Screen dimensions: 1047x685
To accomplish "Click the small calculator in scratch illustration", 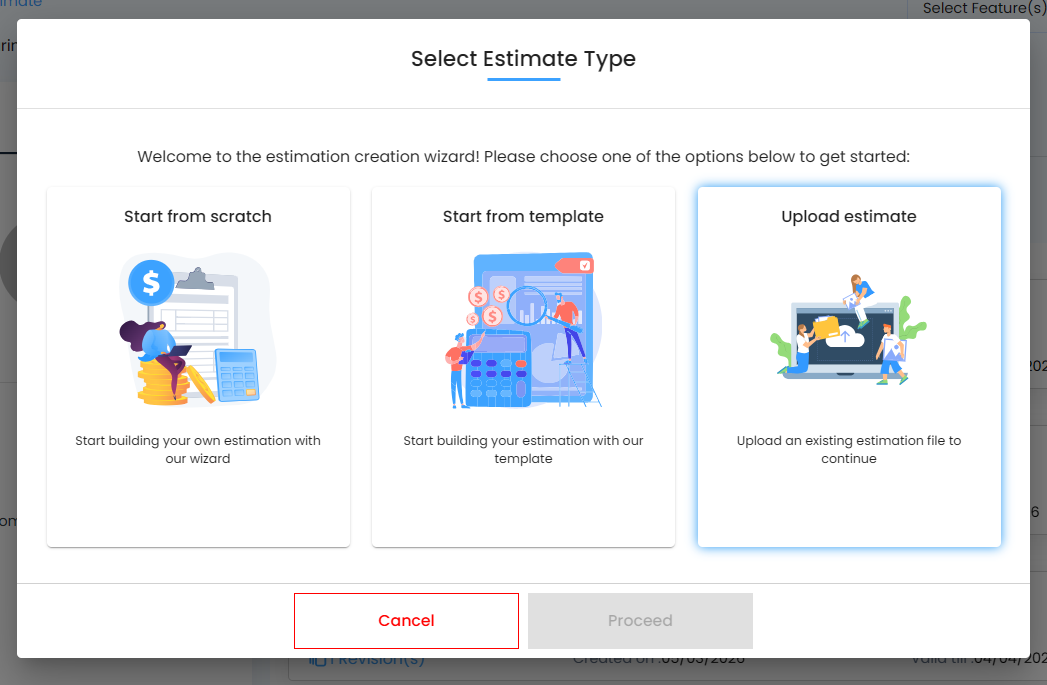I will coord(237,375).
